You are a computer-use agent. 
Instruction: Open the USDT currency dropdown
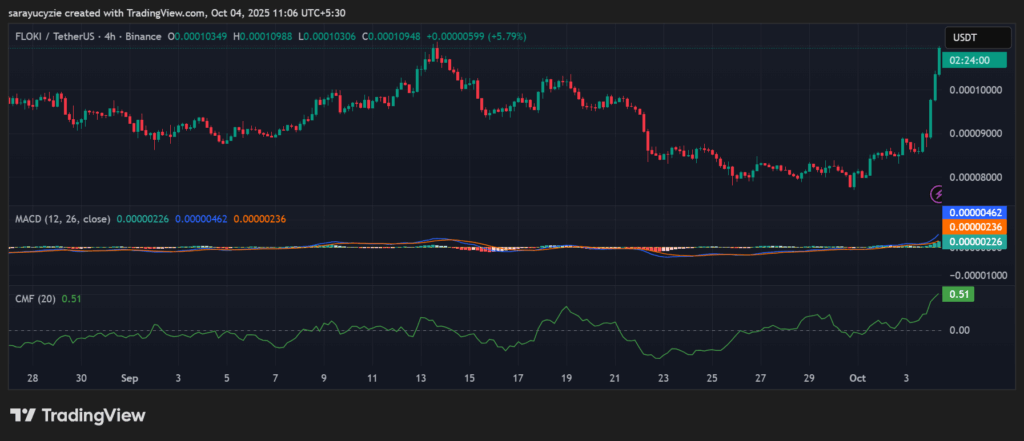coord(968,37)
